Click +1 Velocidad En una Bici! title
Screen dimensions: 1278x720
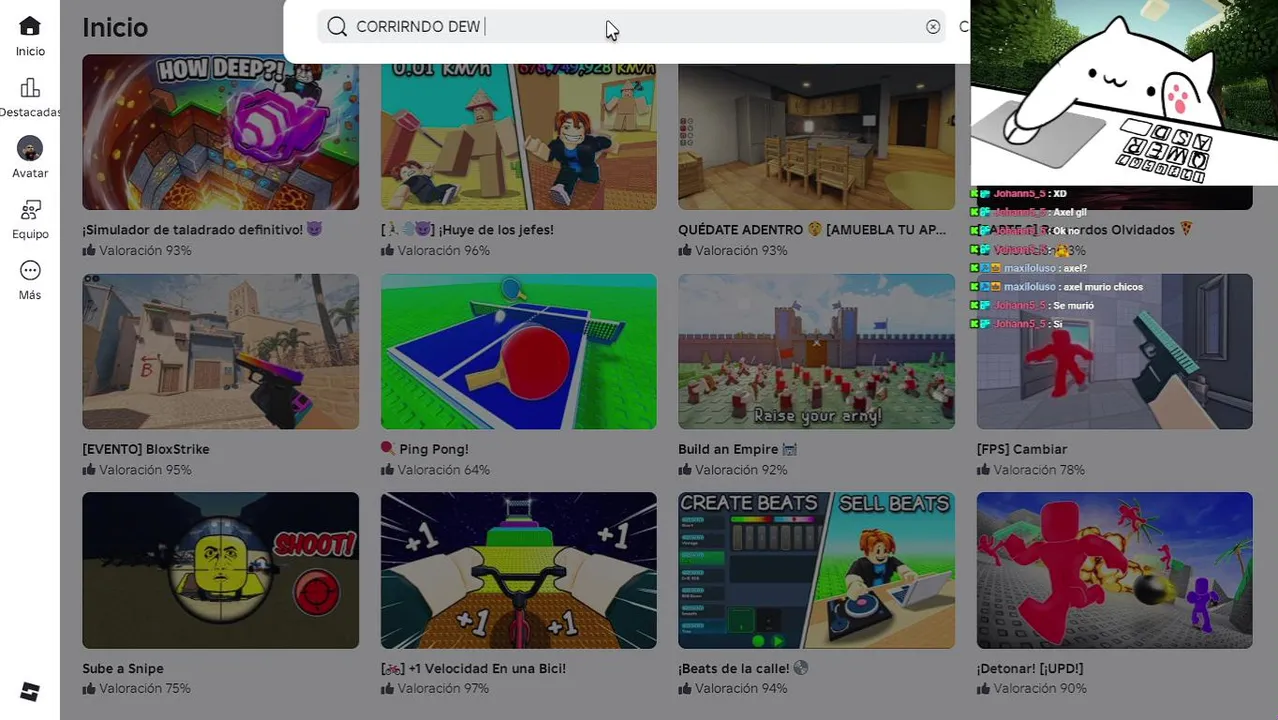click(x=473, y=668)
